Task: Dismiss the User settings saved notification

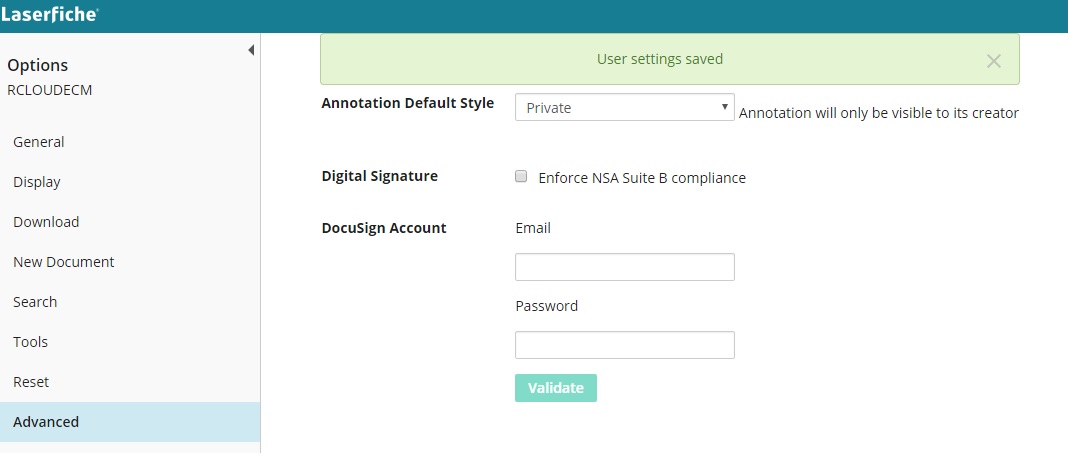Action: [x=993, y=61]
